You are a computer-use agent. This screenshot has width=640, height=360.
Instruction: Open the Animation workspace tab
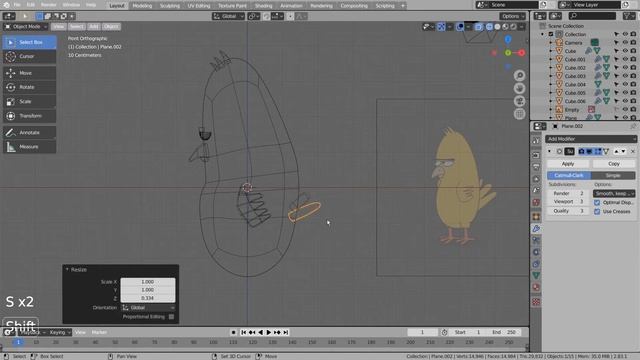291,6
